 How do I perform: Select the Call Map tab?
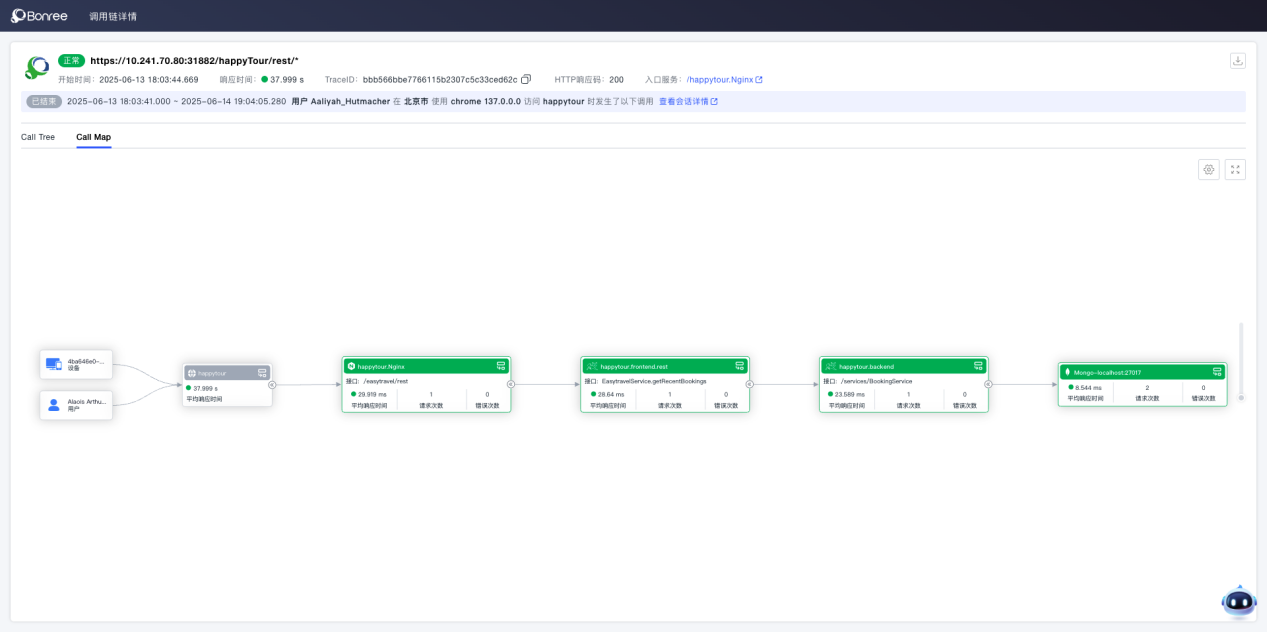[x=93, y=137]
